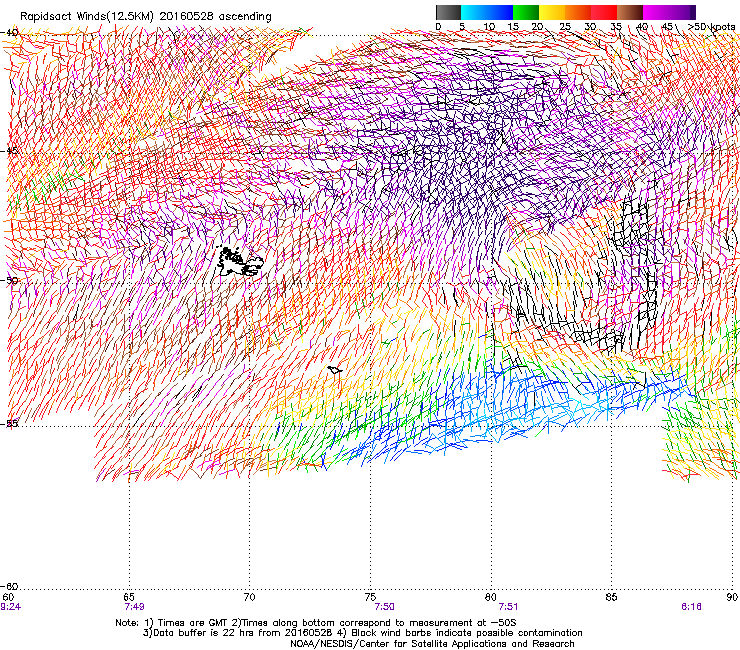Click the "90" longitude axis label
This screenshot has width=740, height=650.
pyautogui.click(x=732, y=597)
